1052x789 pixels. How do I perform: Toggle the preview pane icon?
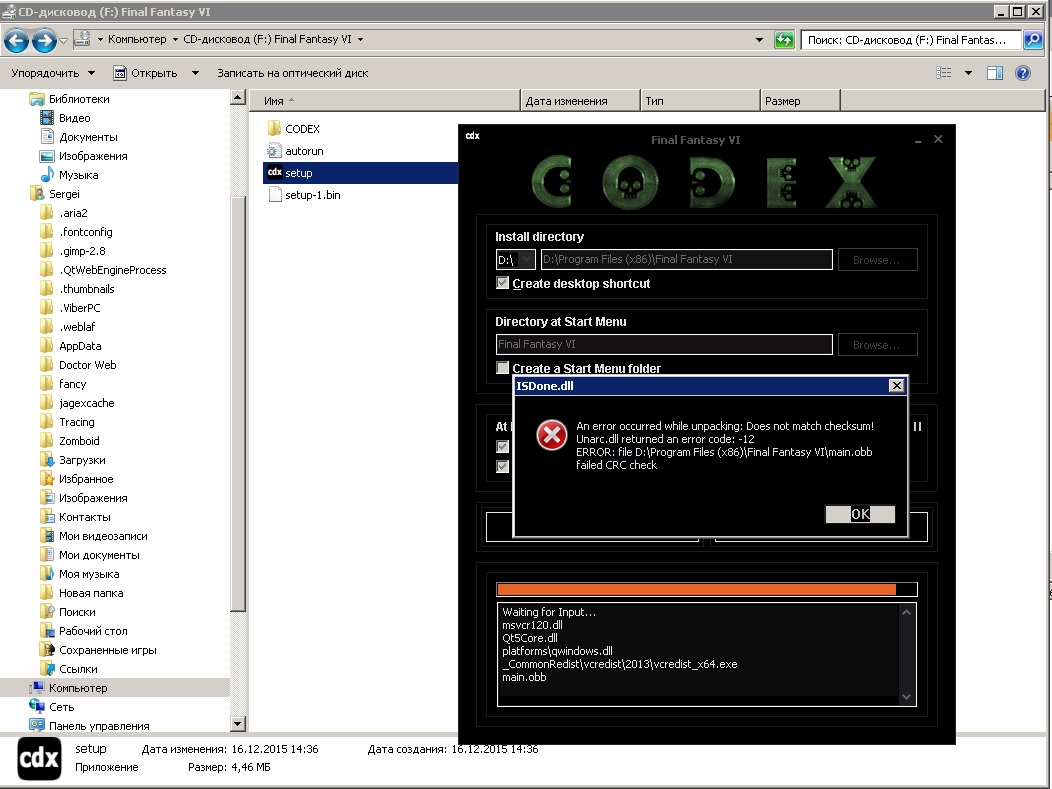994,73
